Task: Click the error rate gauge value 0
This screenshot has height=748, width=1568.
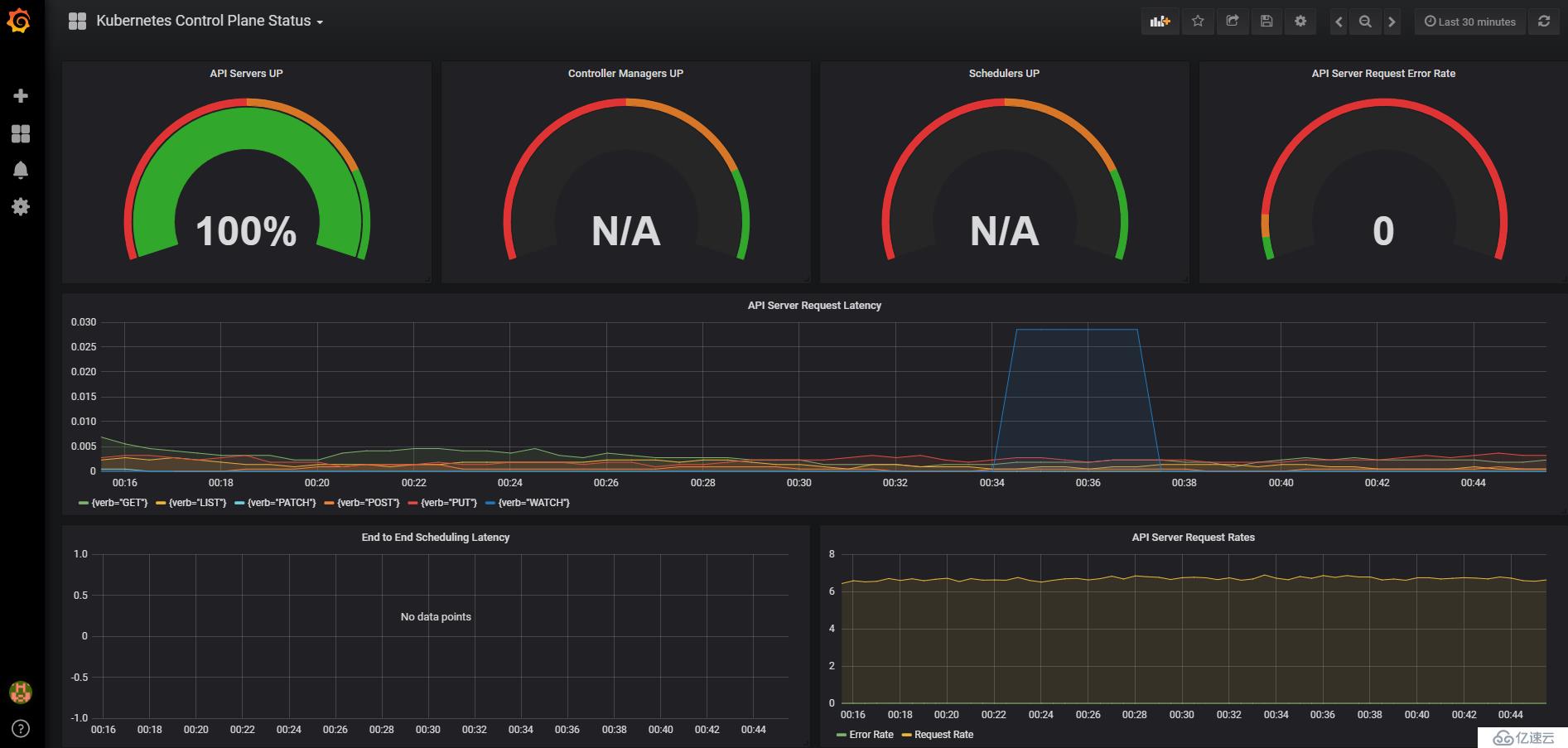Action: [1383, 231]
